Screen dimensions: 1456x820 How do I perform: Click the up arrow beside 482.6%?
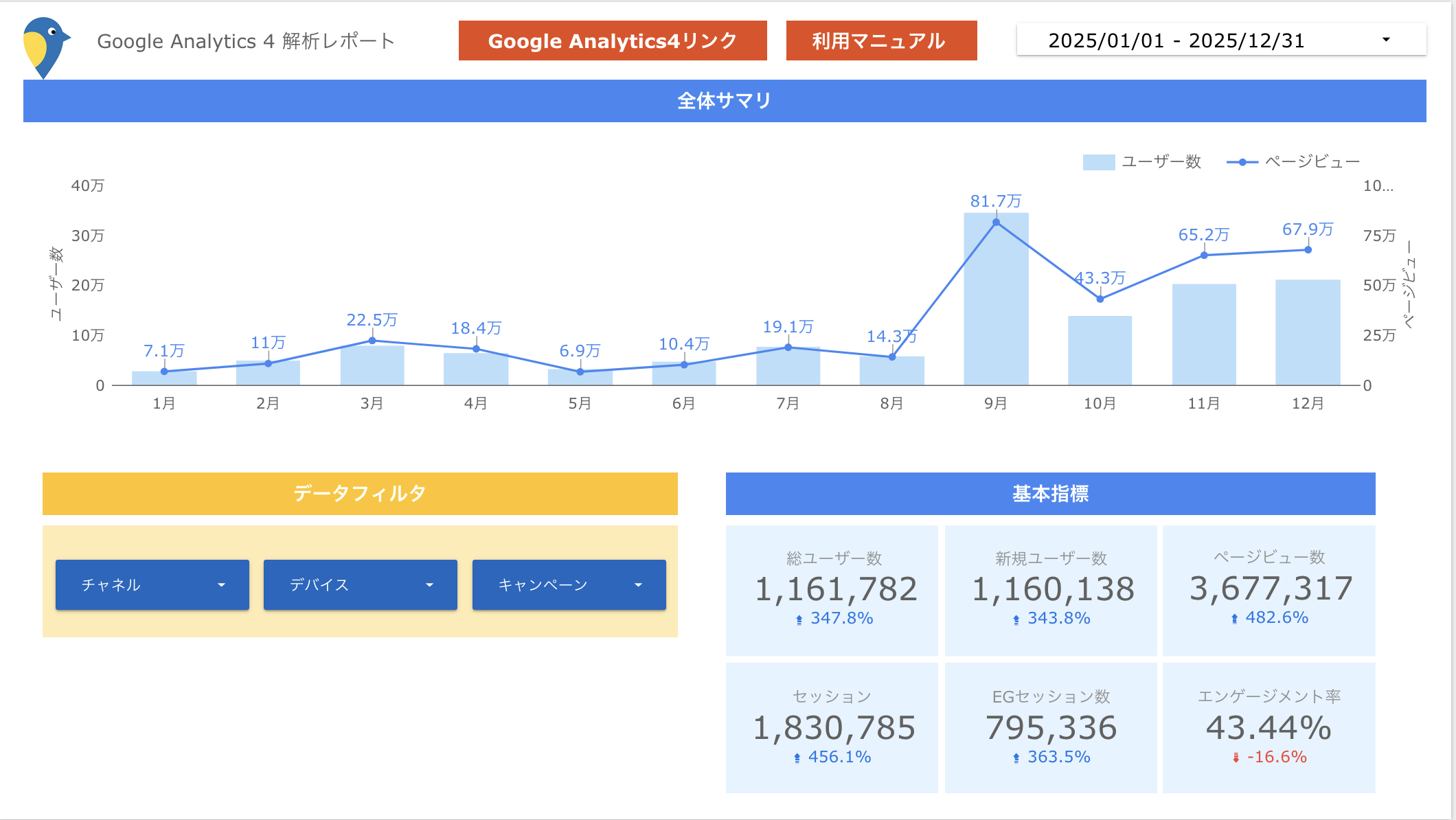pyautogui.click(x=1234, y=619)
